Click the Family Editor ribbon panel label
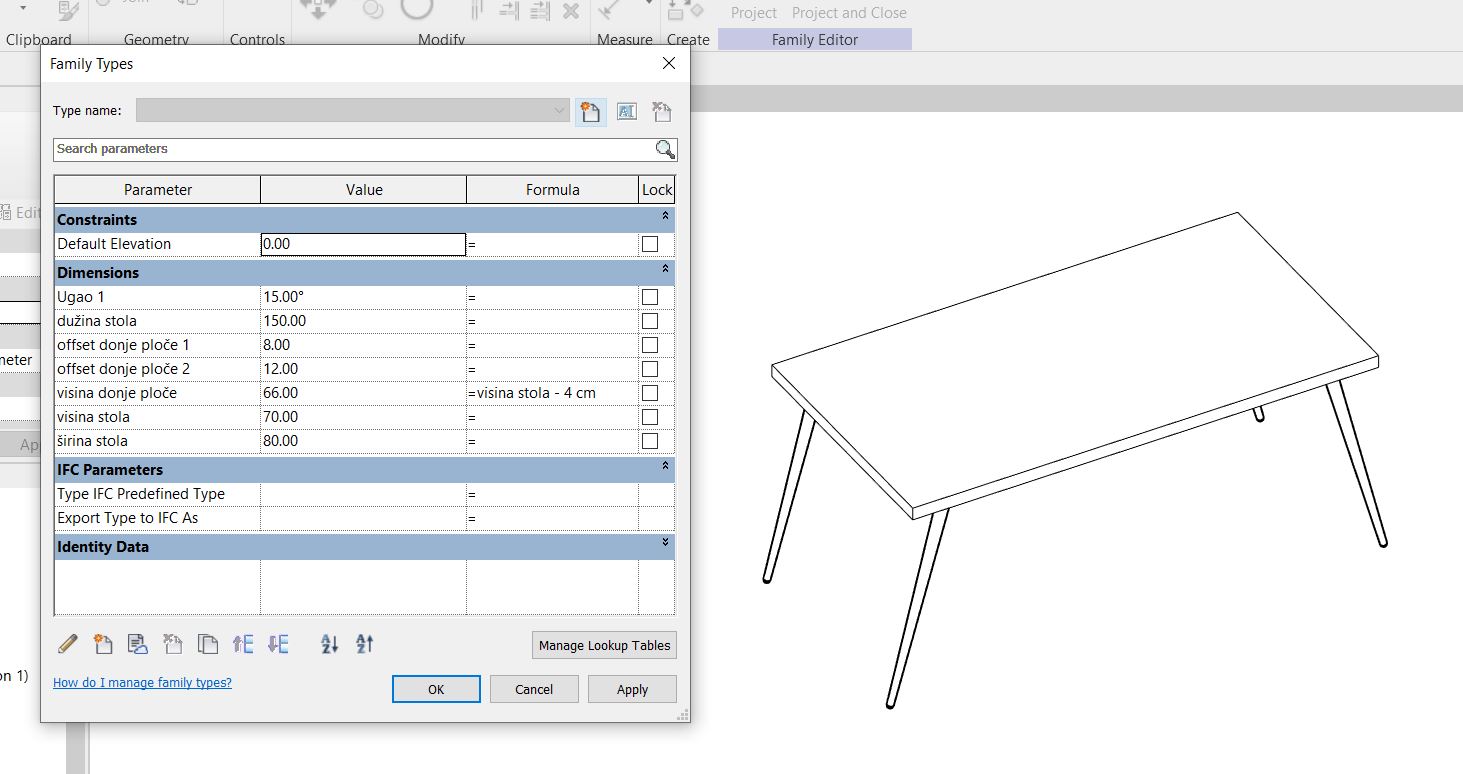Screen dimensions: 1463x774 (x=815, y=40)
